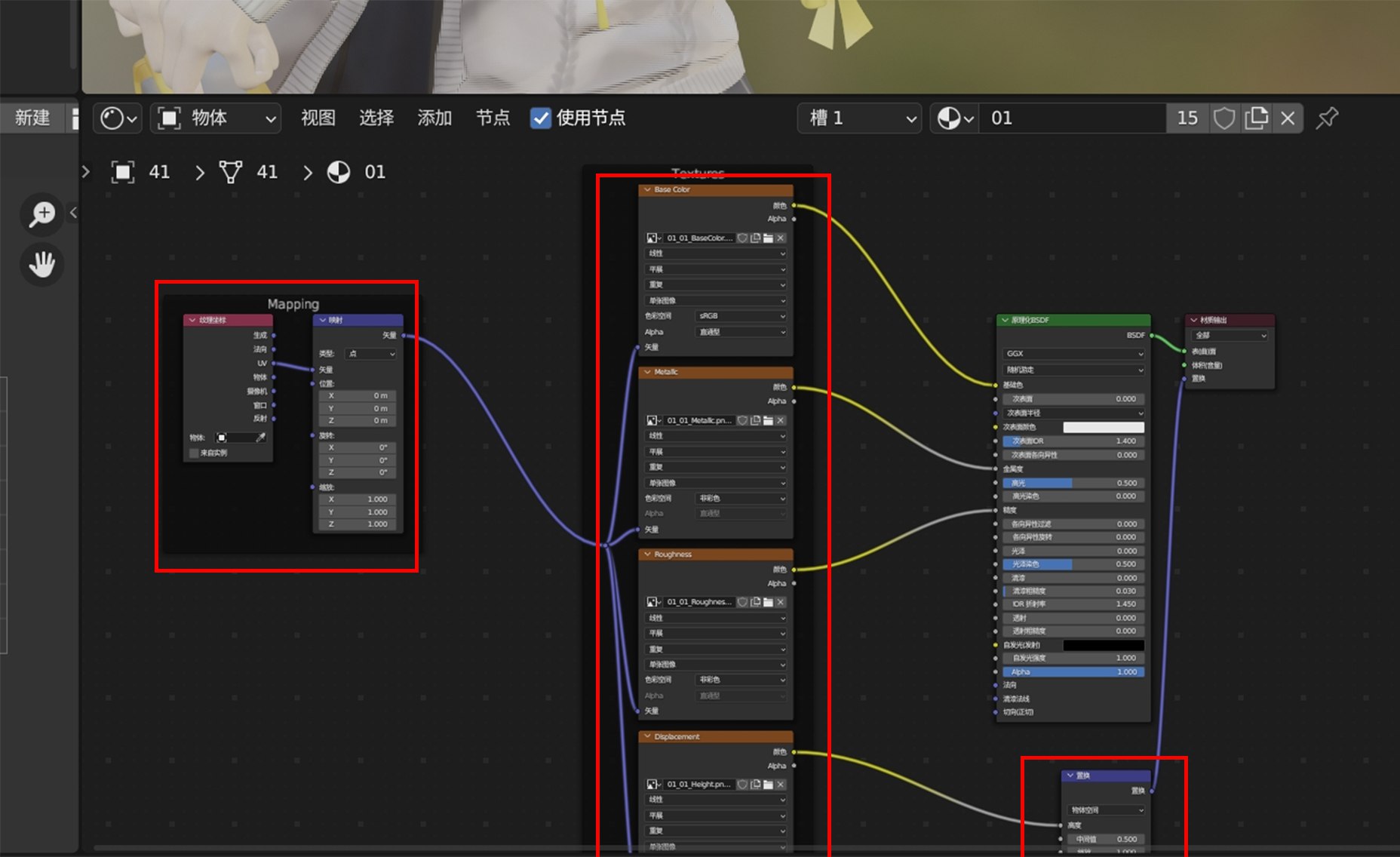Open the sRGB color space dropdown
Viewport: 1400px width, 857px height.
click(740, 316)
